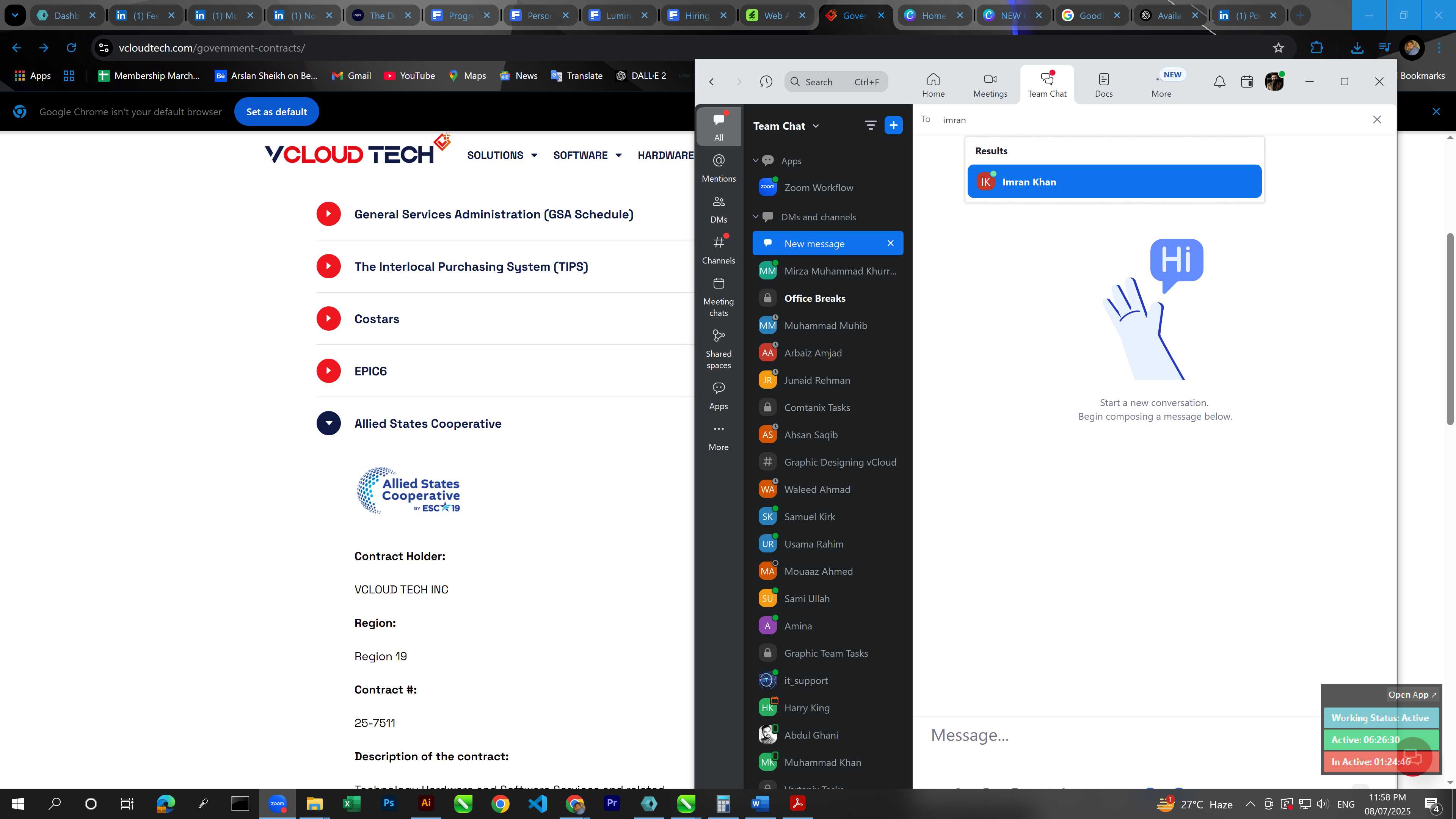Open Illustrator from the taskbar

(x=425, y=803)
